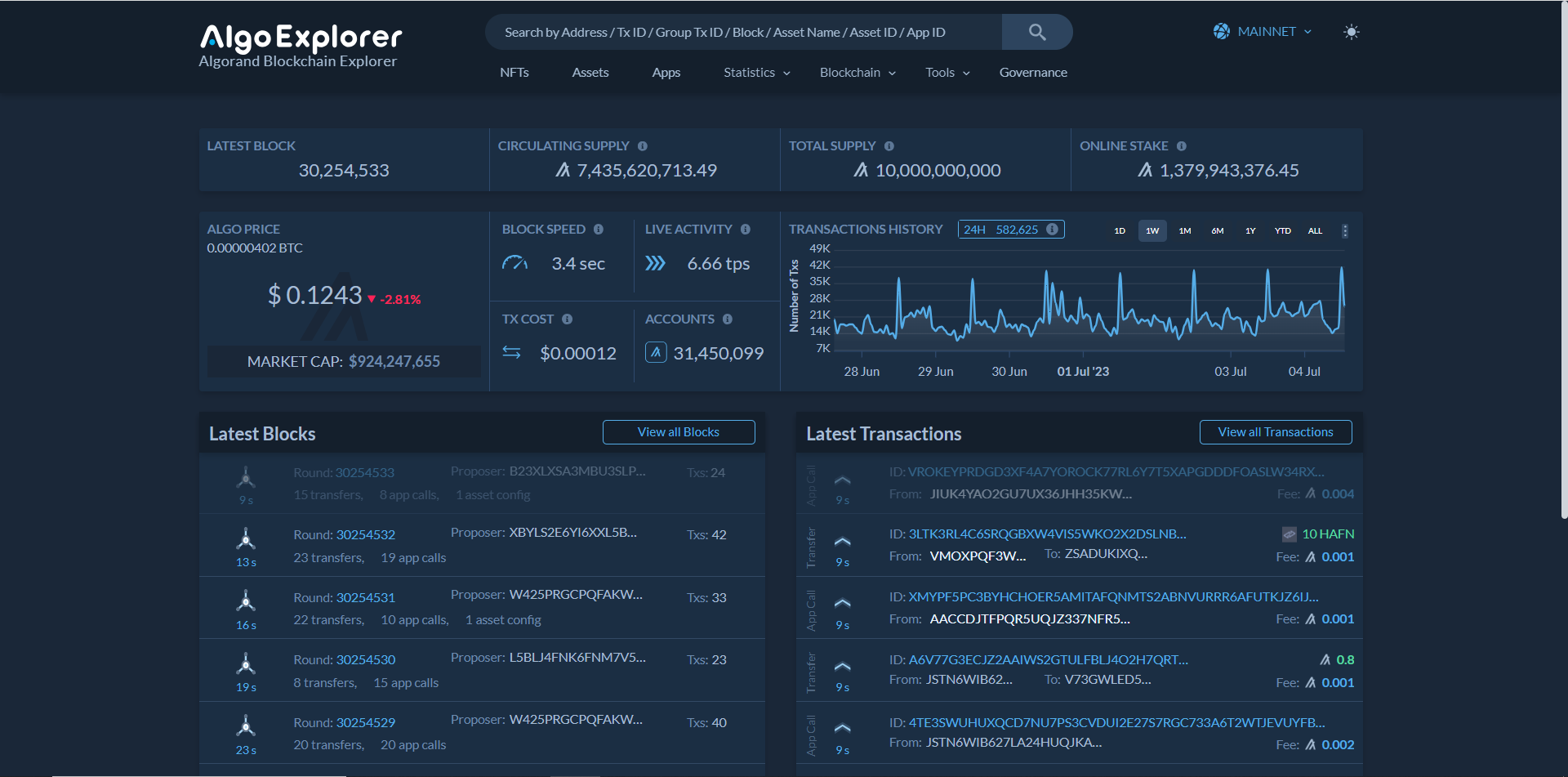Image resolution: width=1568 pixels, height=777 pixels.
Task: Click the page vertical scrollbar
Action: 1564,260
